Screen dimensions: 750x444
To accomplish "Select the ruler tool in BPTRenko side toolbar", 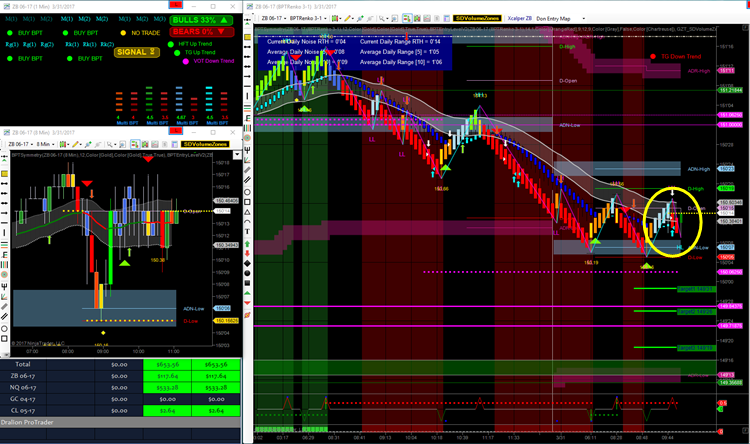I will pos(247,169).
